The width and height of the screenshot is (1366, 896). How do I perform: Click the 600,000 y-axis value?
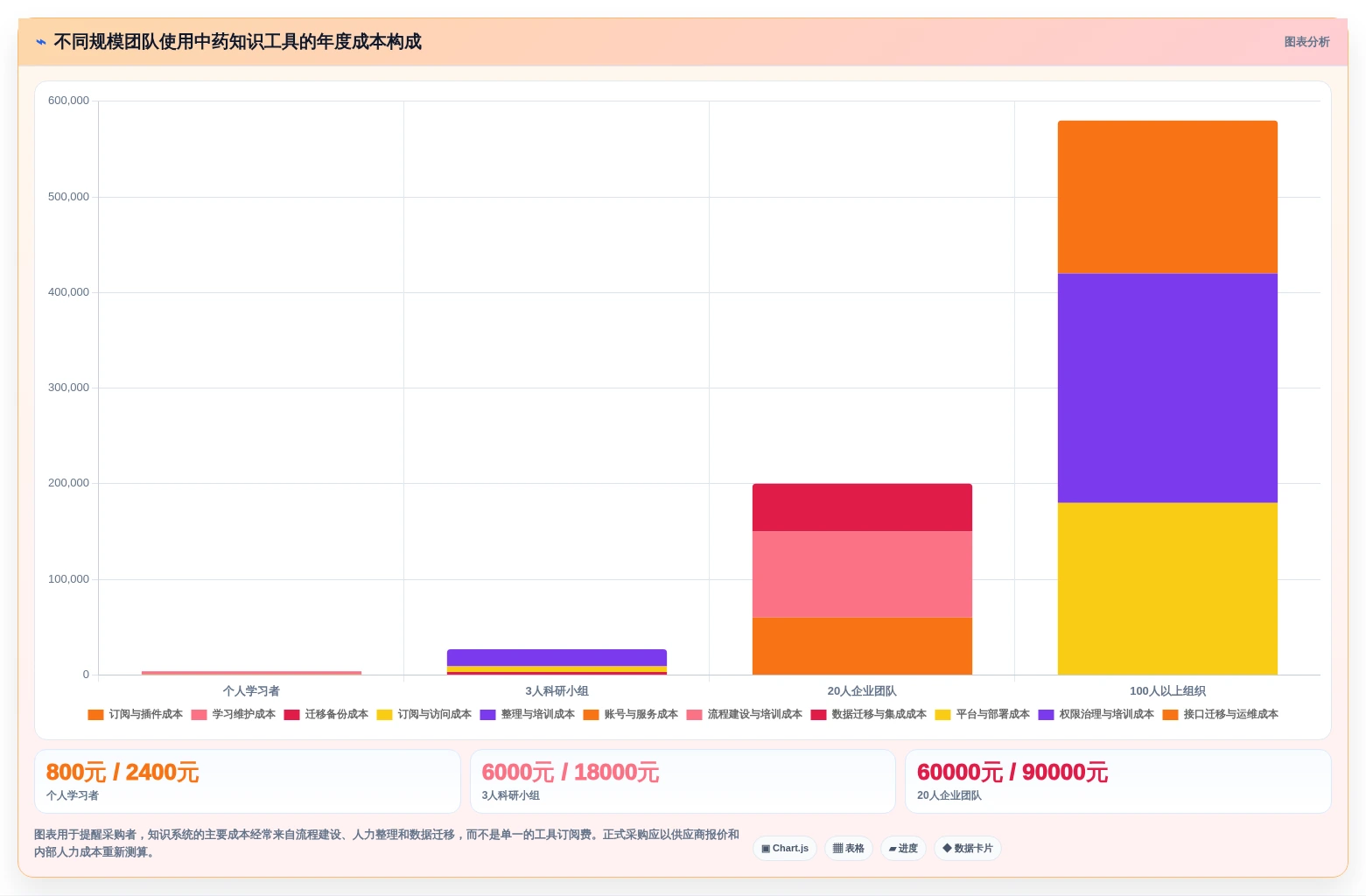click(68, 101)
